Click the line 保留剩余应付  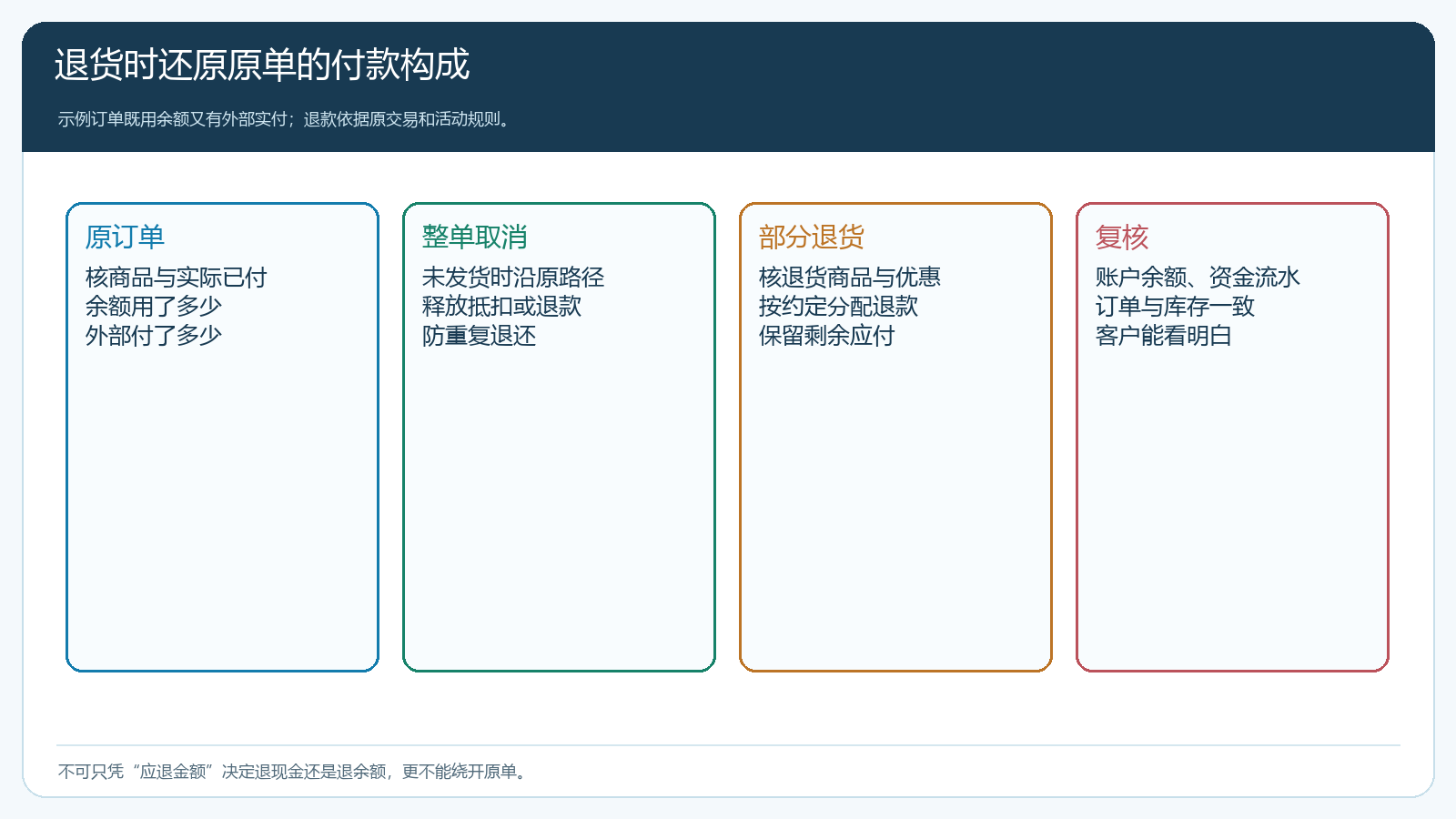click(x=826, y=335)
